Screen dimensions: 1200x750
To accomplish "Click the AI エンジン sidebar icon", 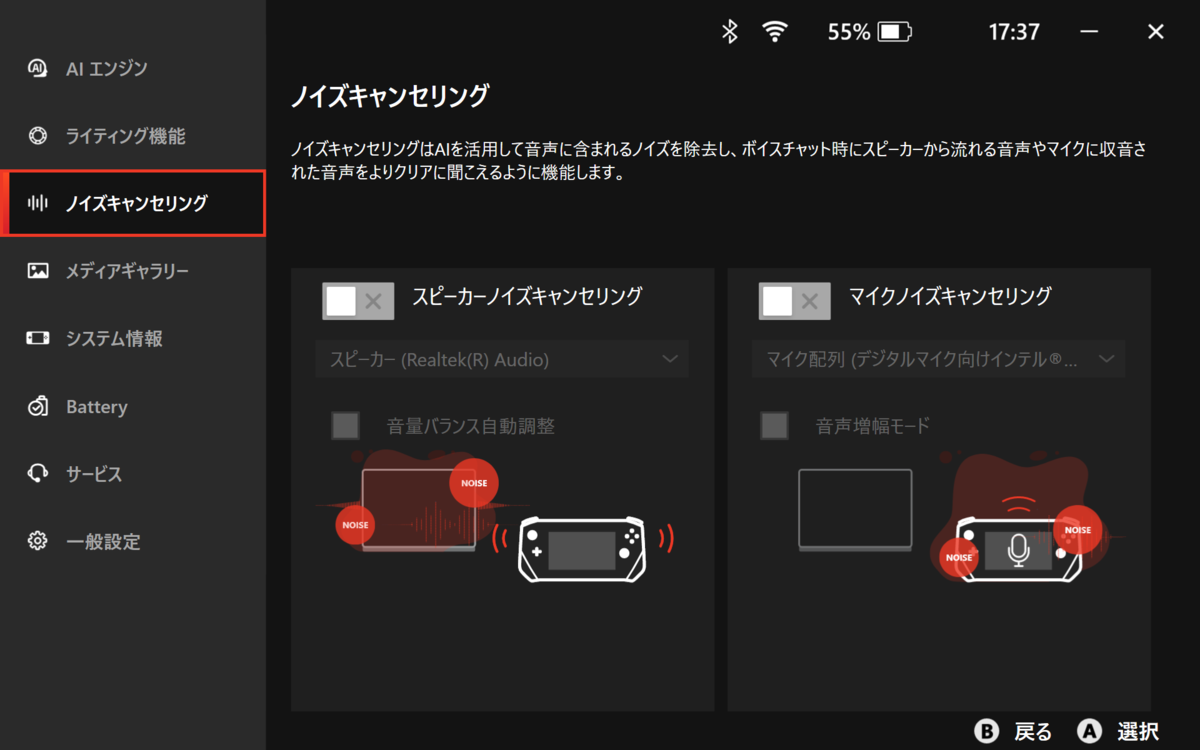I will tap(38, 68).
